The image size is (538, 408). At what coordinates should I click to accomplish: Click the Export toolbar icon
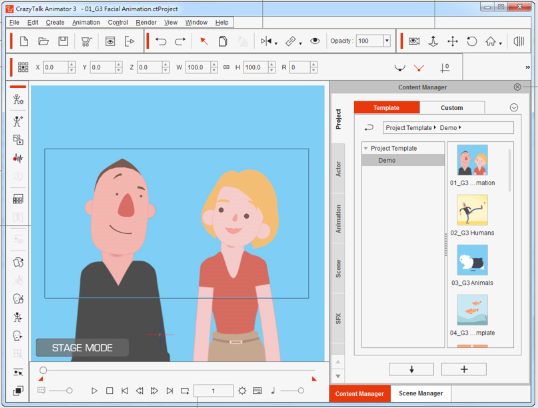point(129,42)
